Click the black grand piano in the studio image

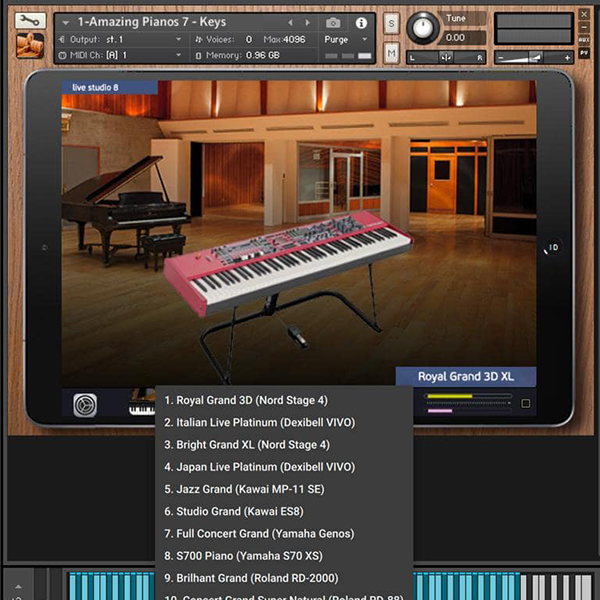pyautogui.click(x=125, y=210)
